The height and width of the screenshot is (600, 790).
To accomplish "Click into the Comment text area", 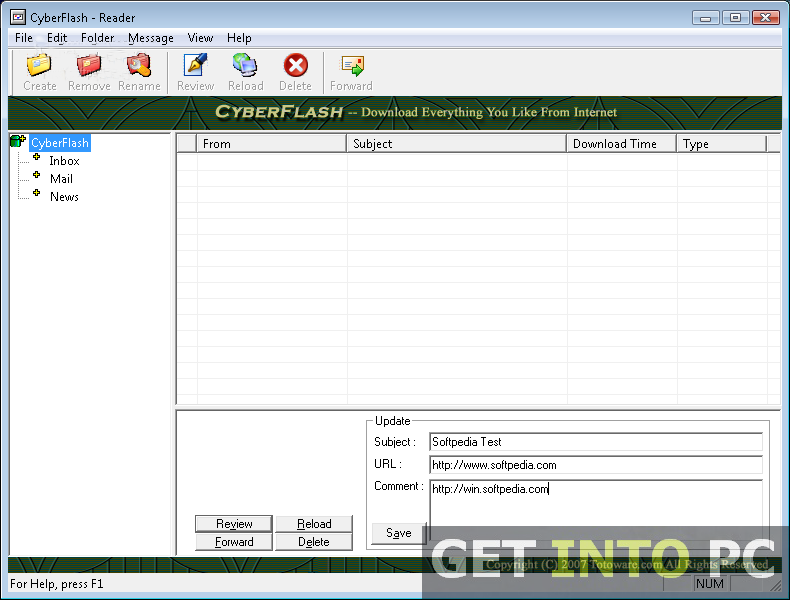I will (x=596, y=509).
